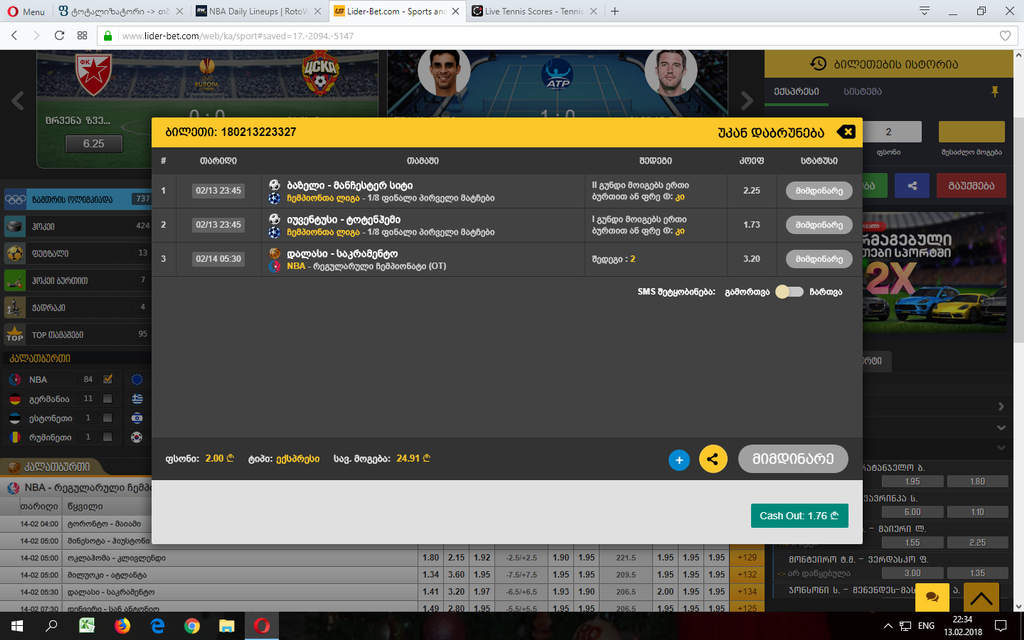Open the Juventus - Tottenham match row
The height and width of the screenshot is (640, 1024).
[x=507, y=225]
